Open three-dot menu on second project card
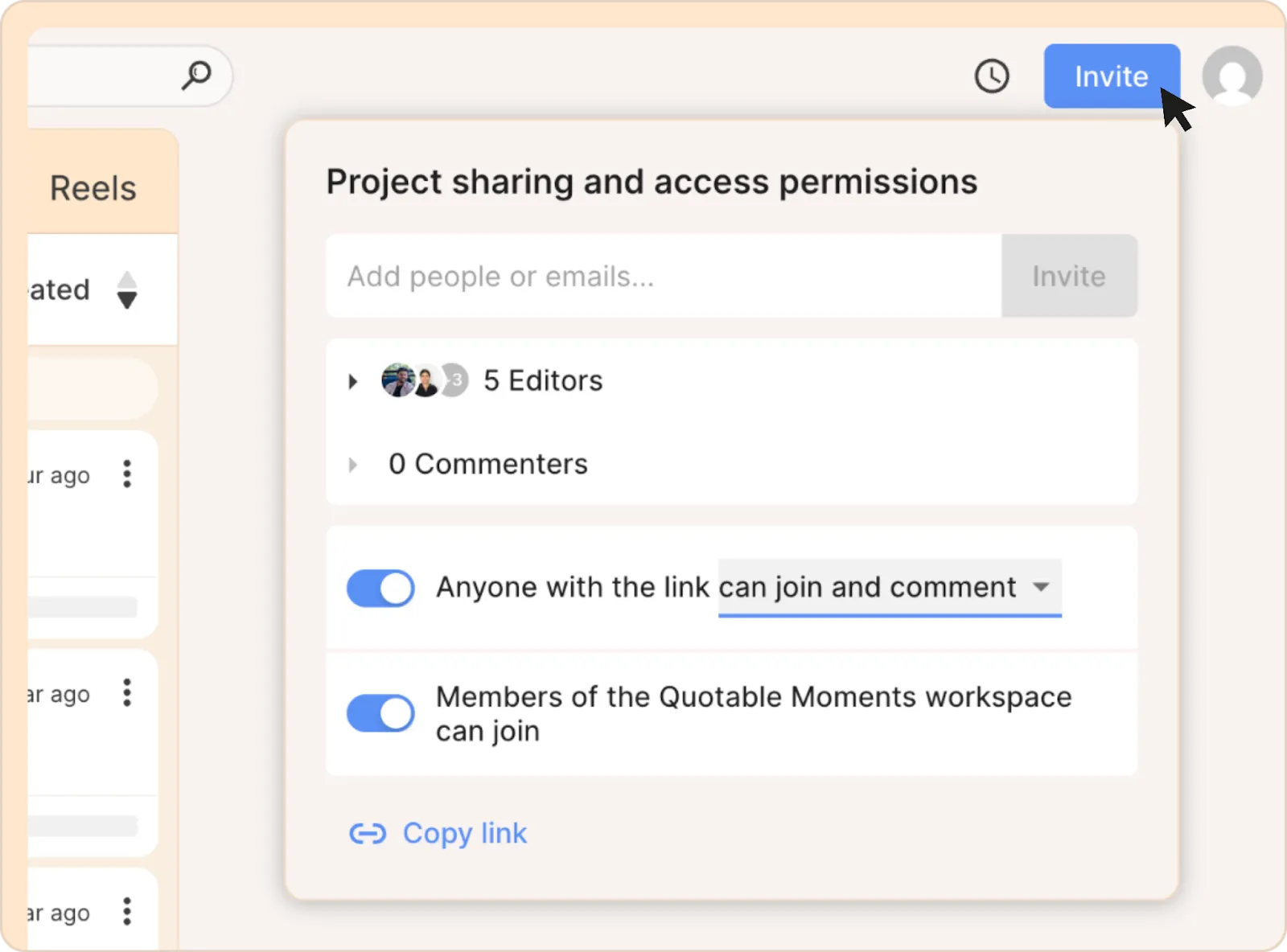 pos(127,693)
